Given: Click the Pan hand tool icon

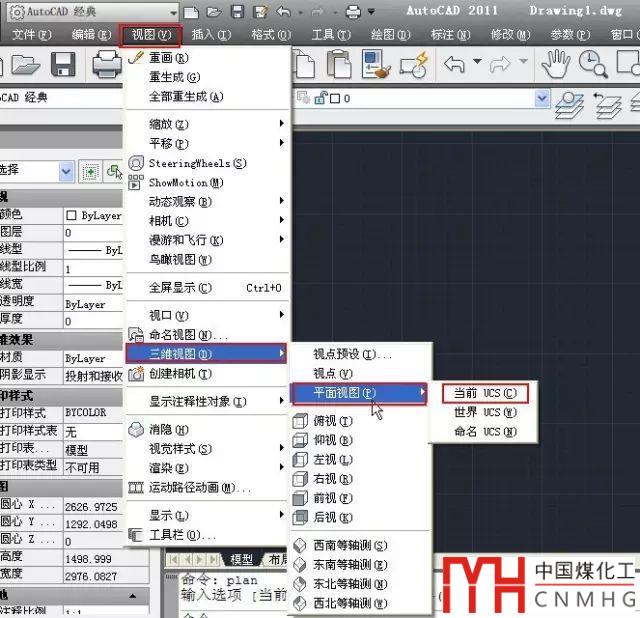Looking at the screenshot, I should point(555,66).
